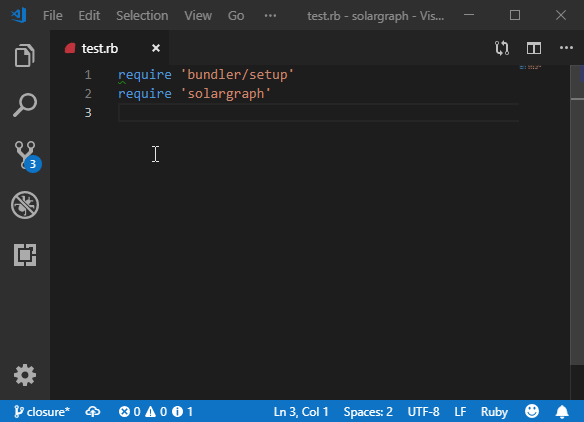The image size is (584, 422).
Task: Open language mode selector showing Ruby
Action: coord(494,412)
